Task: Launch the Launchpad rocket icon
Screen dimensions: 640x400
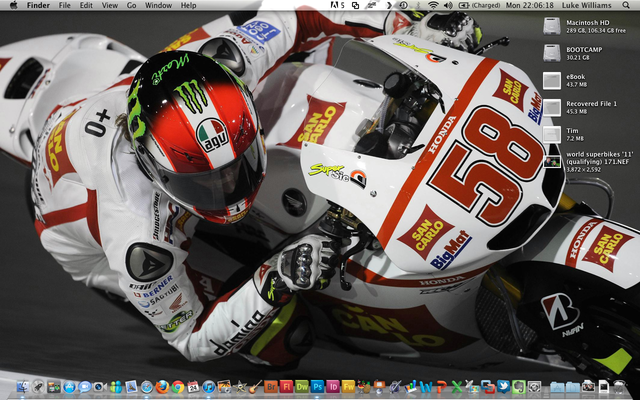Action: [x=38, y=387]
